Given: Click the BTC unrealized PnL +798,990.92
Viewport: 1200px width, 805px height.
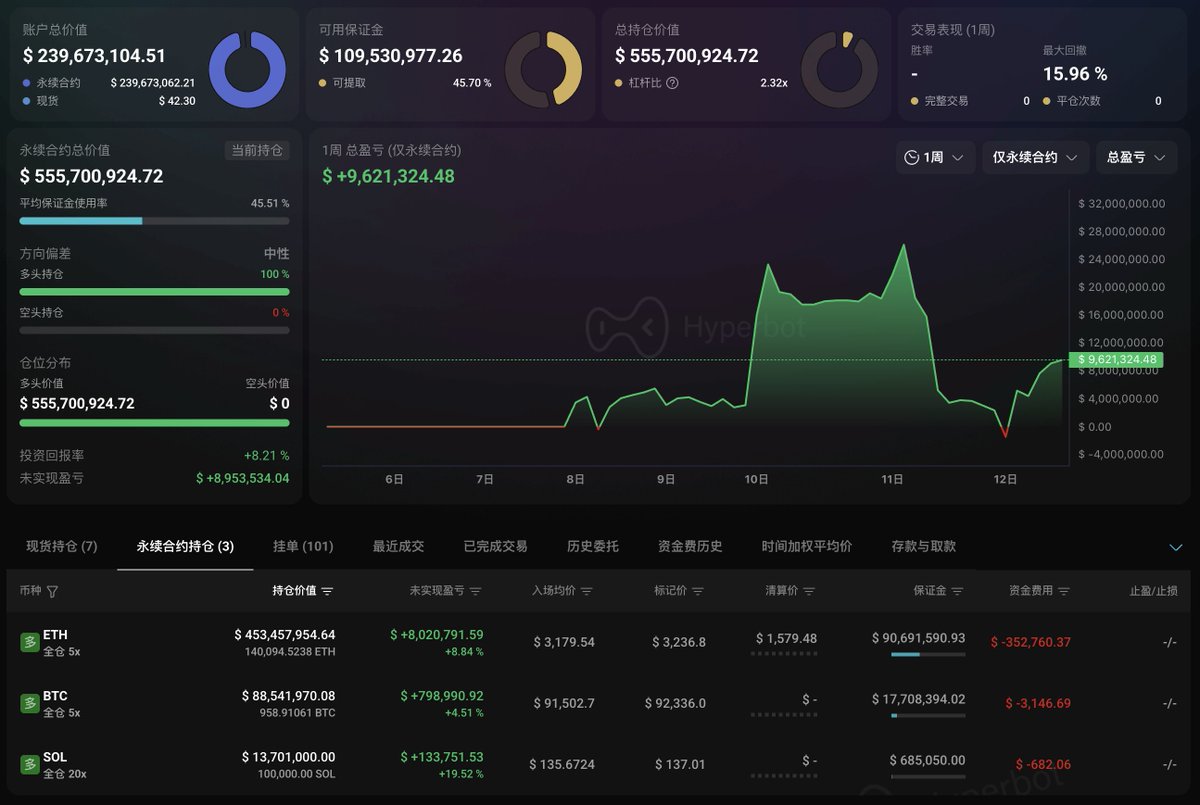Looking at the screenshot, I should coord(441,696).
